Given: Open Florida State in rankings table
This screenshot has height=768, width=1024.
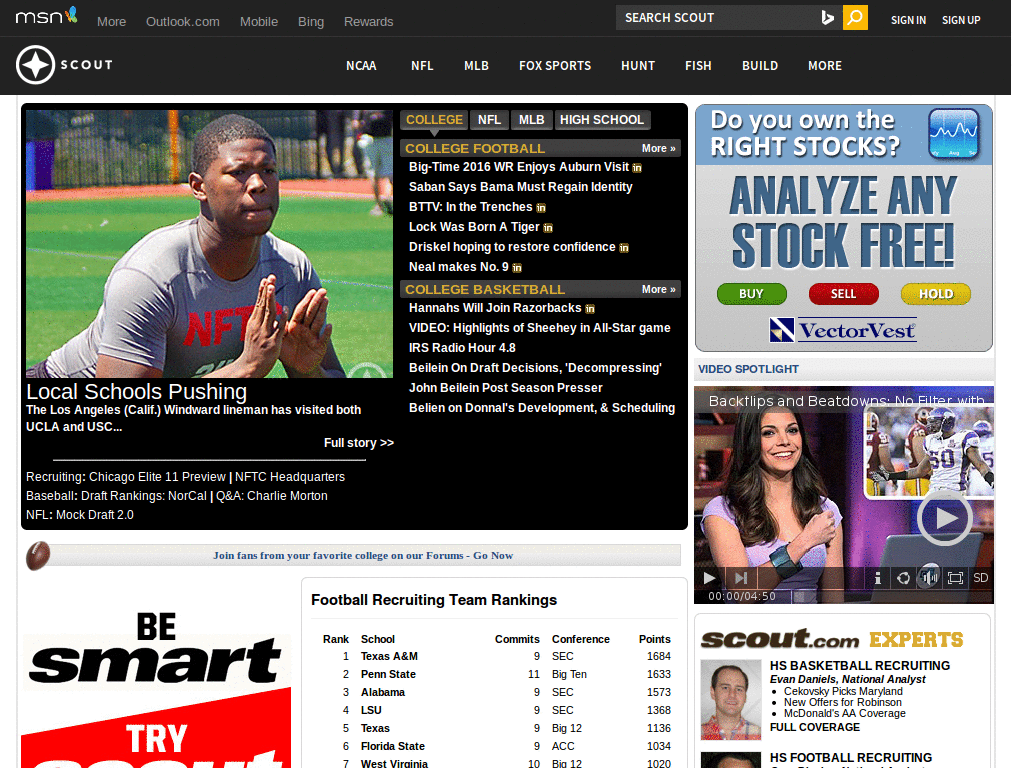Looking at the screenshot, I should (392, 746).
